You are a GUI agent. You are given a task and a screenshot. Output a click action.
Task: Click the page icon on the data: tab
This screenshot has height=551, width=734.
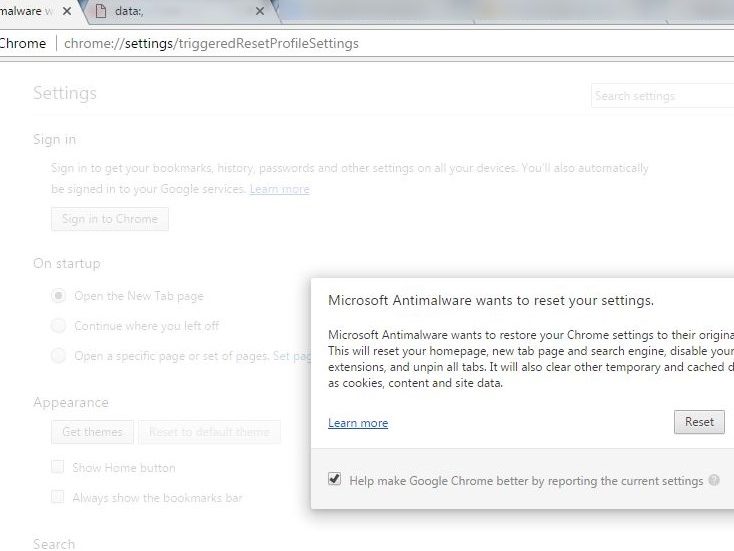[x=101, y=12]
